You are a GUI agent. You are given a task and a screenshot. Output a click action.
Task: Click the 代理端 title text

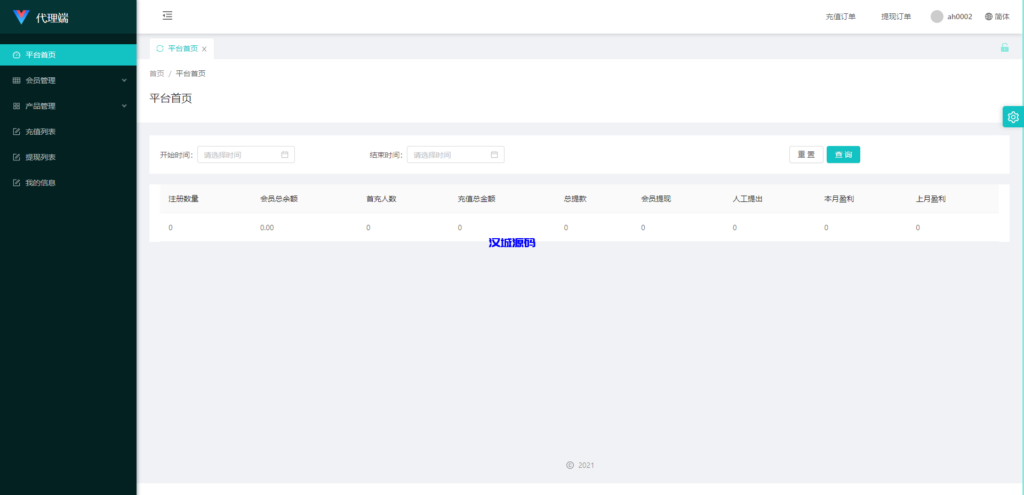tap(52, 18)
